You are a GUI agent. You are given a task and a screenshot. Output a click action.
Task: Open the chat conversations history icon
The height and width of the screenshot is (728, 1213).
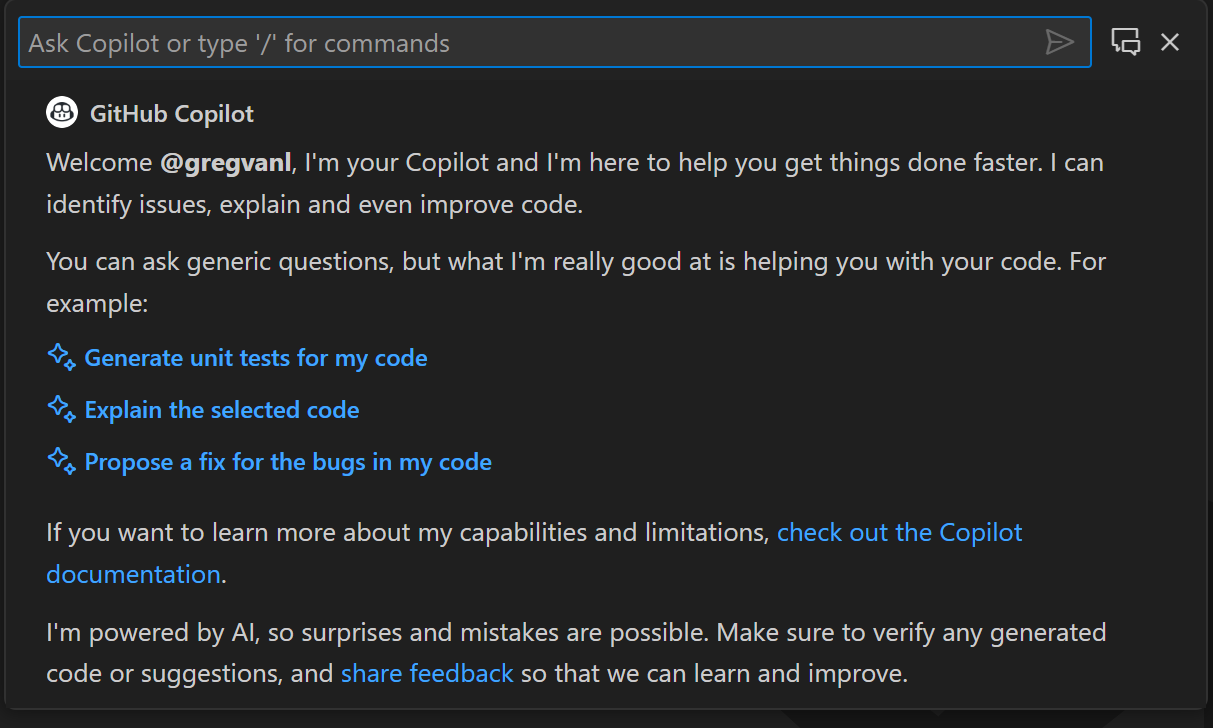point(1125,42)
